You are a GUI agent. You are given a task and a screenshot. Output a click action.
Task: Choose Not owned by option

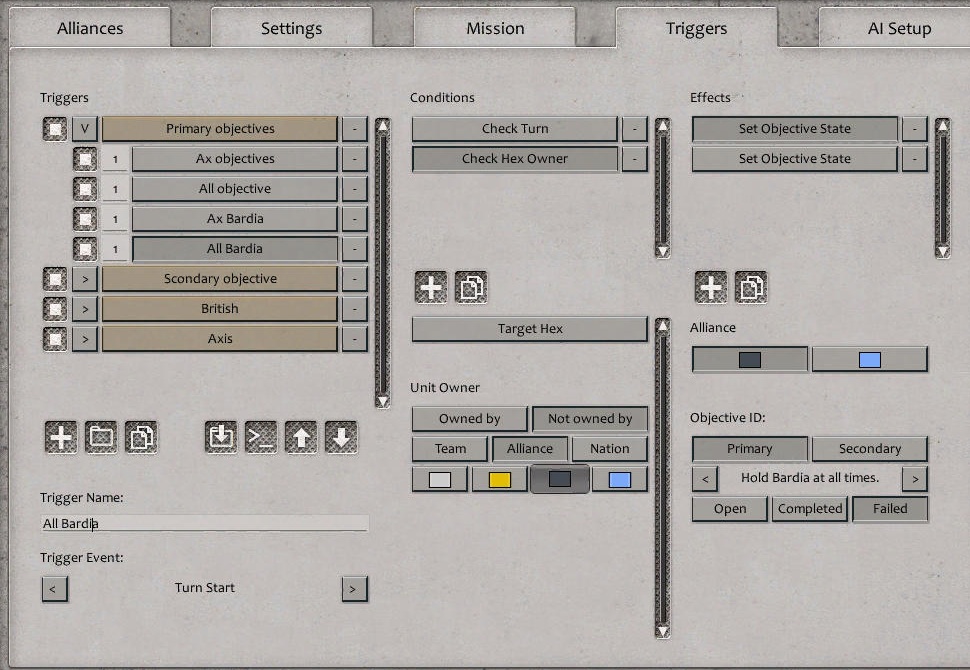tap(590, 419)
